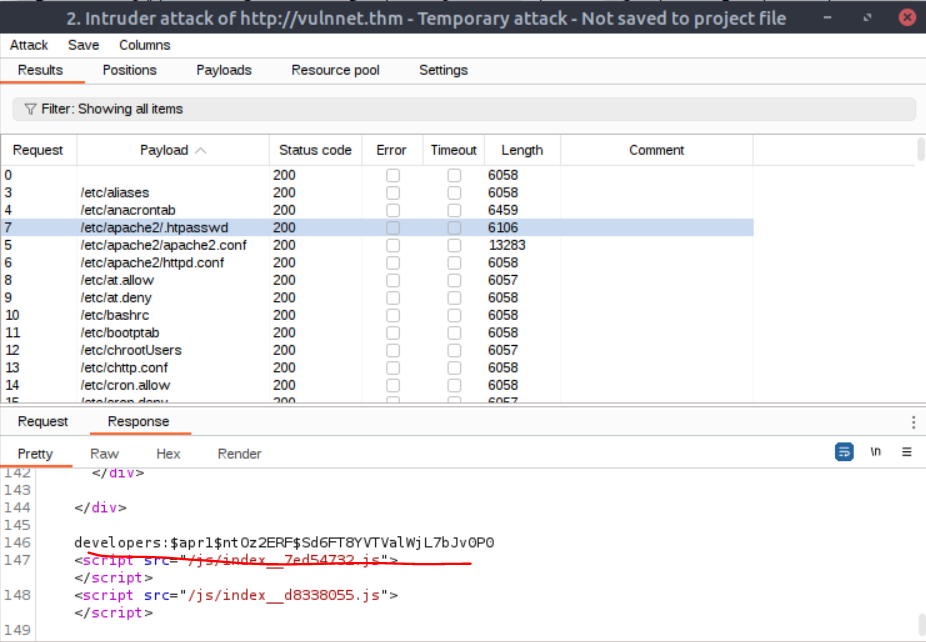Toggle the show non-printable characters \n icon
Screen dimensions: 926x642
tap(876, 452)
